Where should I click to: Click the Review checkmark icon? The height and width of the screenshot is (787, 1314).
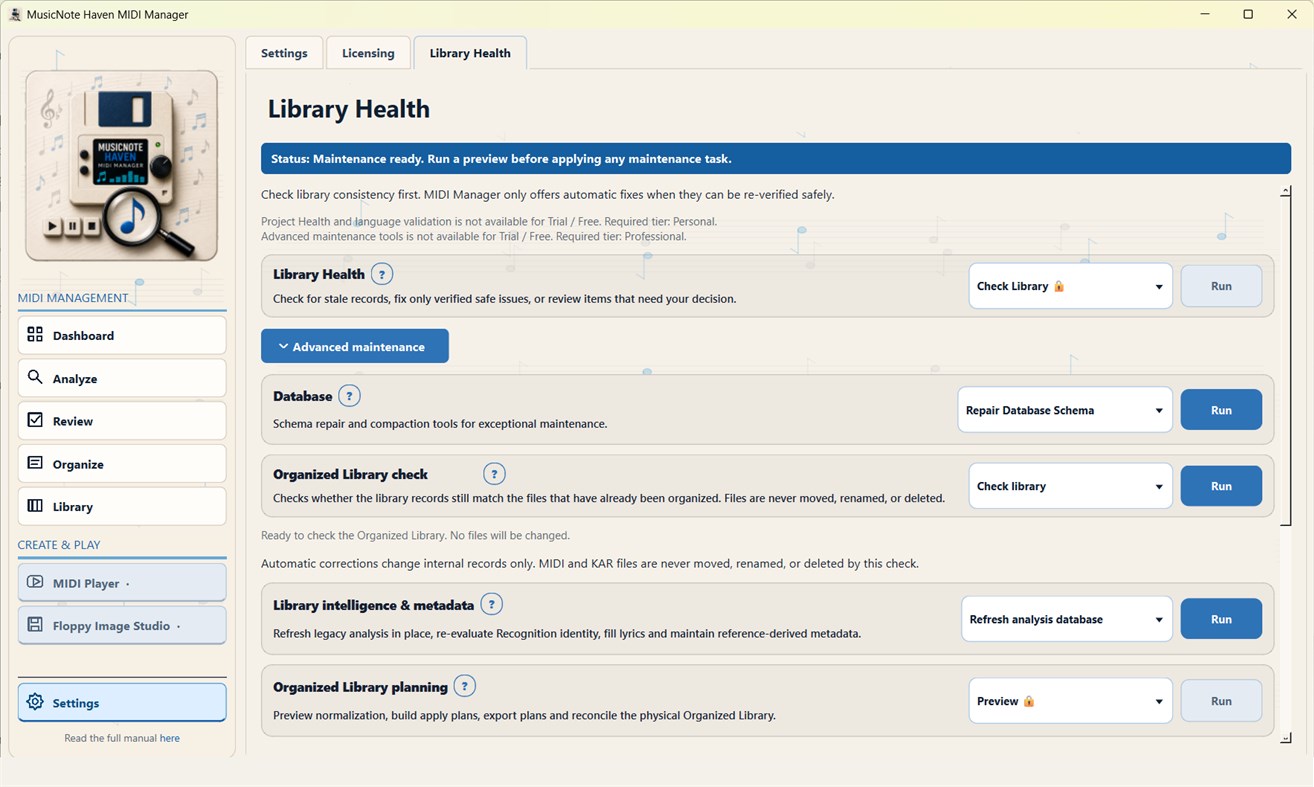click(x=35, y=420)
